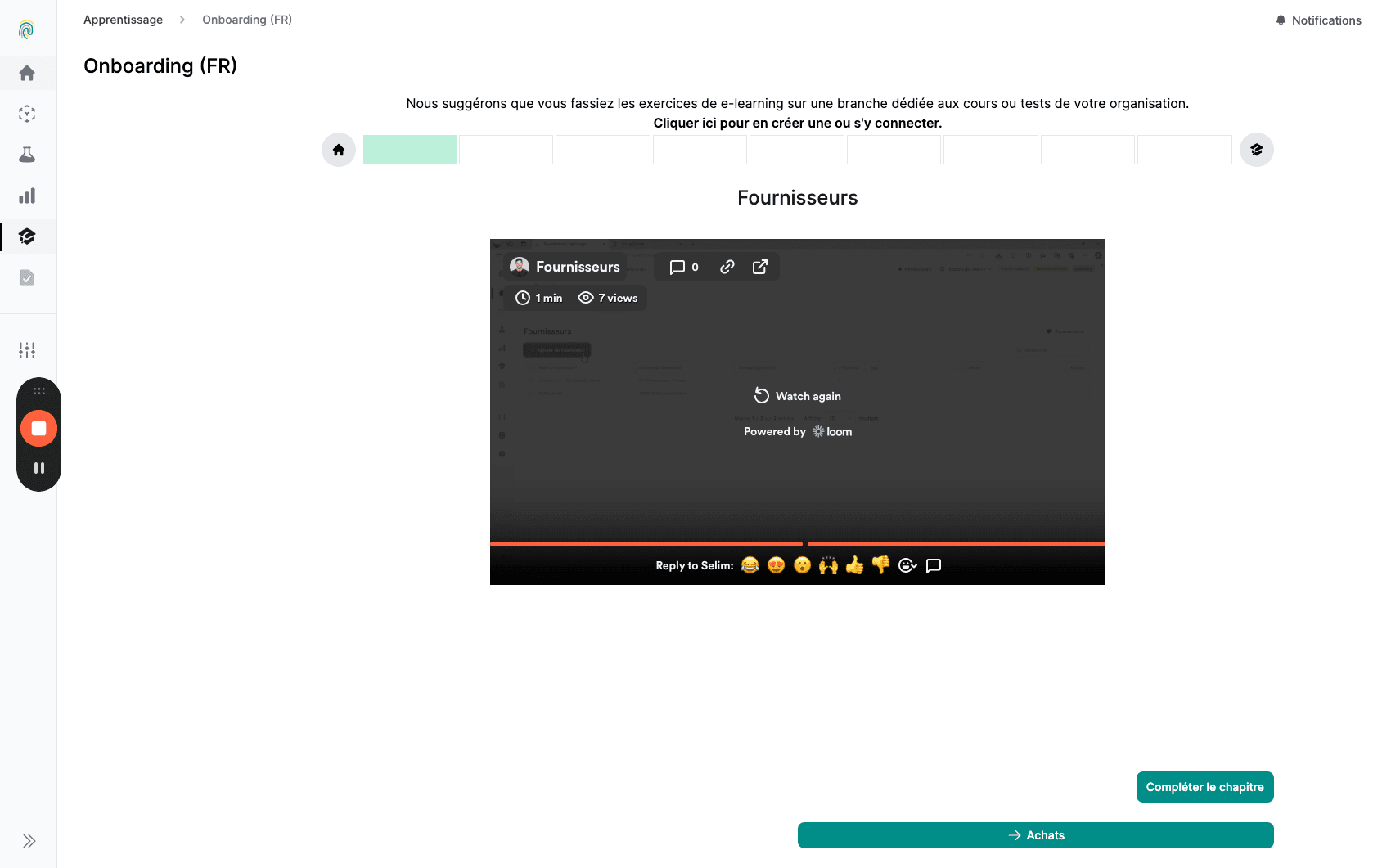Click Watch again on the video
Screen dimensions: 1373x868
point(798,396)
